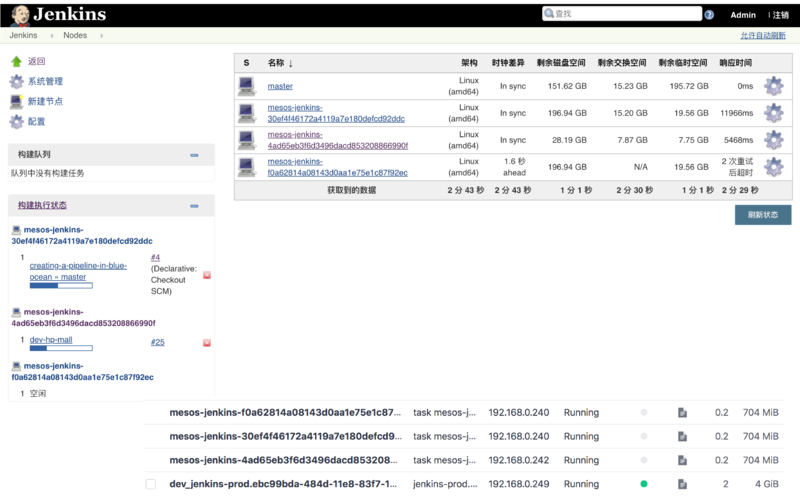Open node link mesos-jenkins-4ad65eb3f6d3 in table
The image size is (800, 502).
tap(338, 140)
